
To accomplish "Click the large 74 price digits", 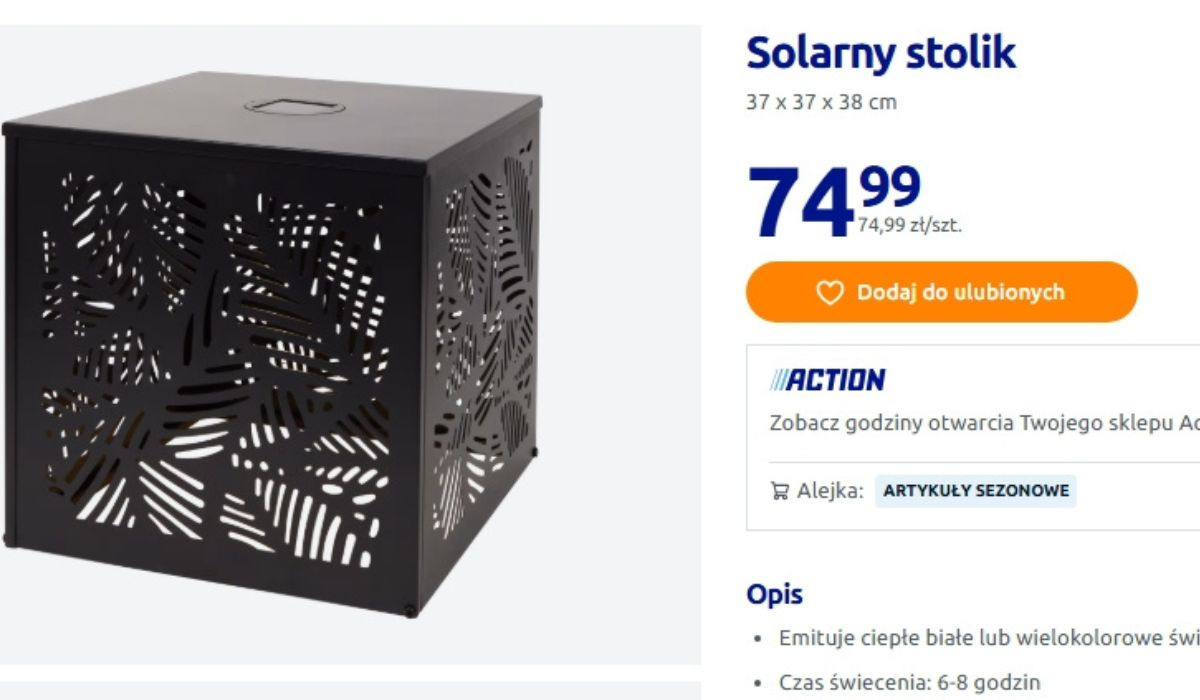I will [800, 205].
